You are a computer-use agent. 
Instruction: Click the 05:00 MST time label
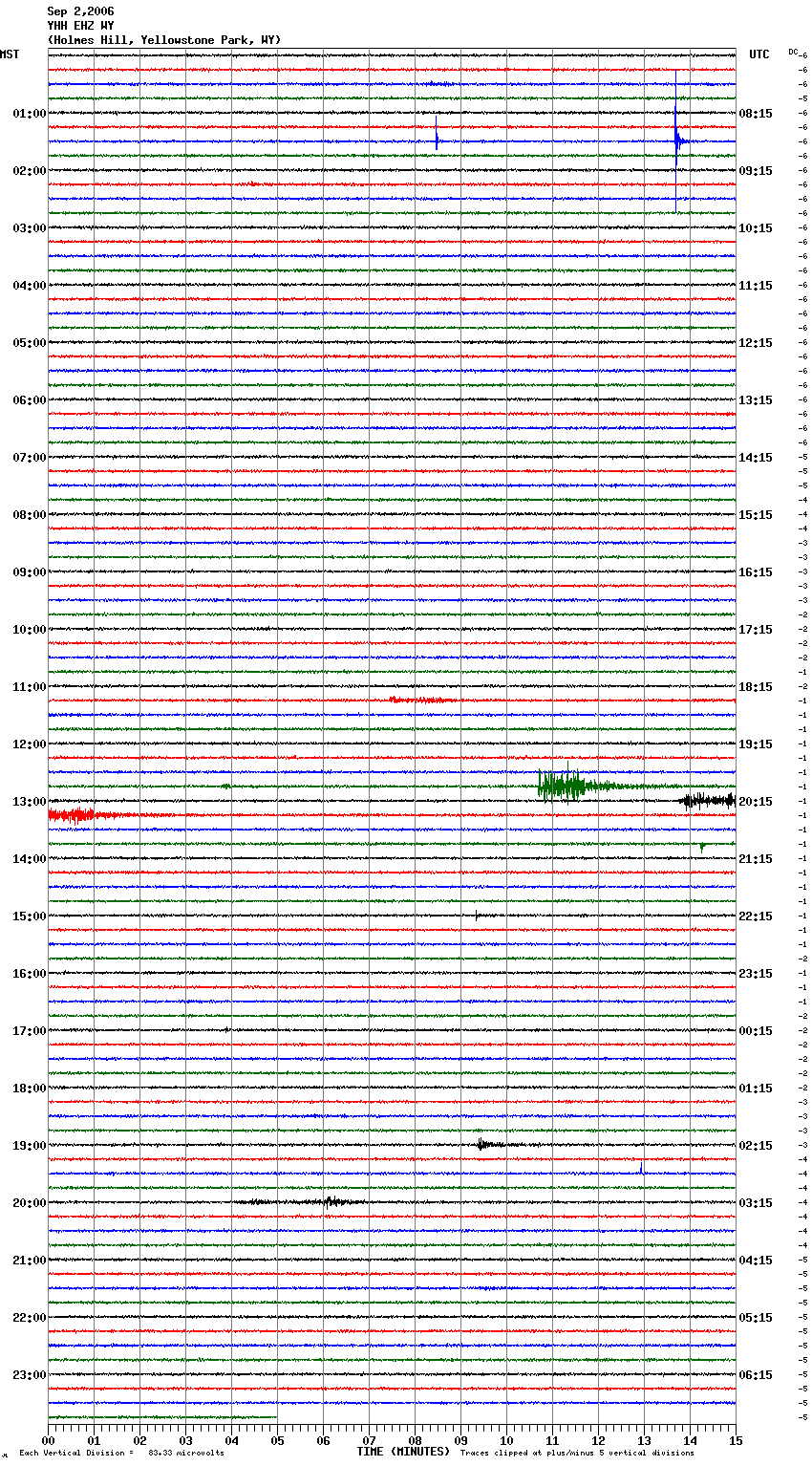click(x=30, y=343)
